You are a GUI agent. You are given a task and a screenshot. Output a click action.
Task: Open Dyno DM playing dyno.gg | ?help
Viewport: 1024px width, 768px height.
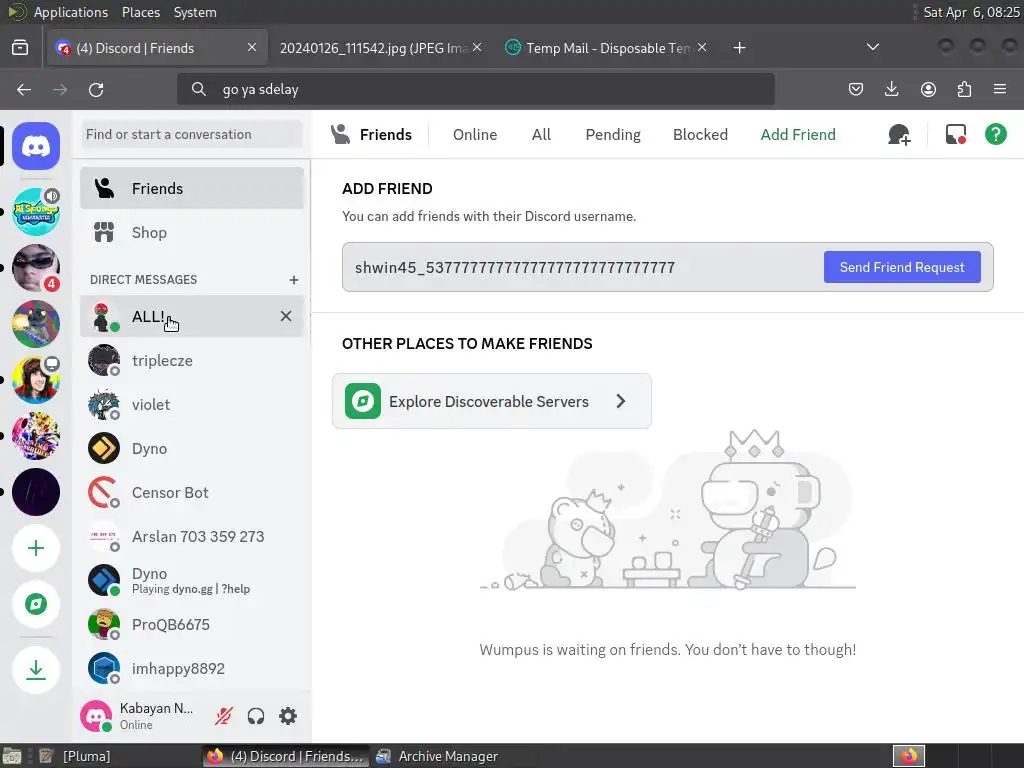pos(192,580)
